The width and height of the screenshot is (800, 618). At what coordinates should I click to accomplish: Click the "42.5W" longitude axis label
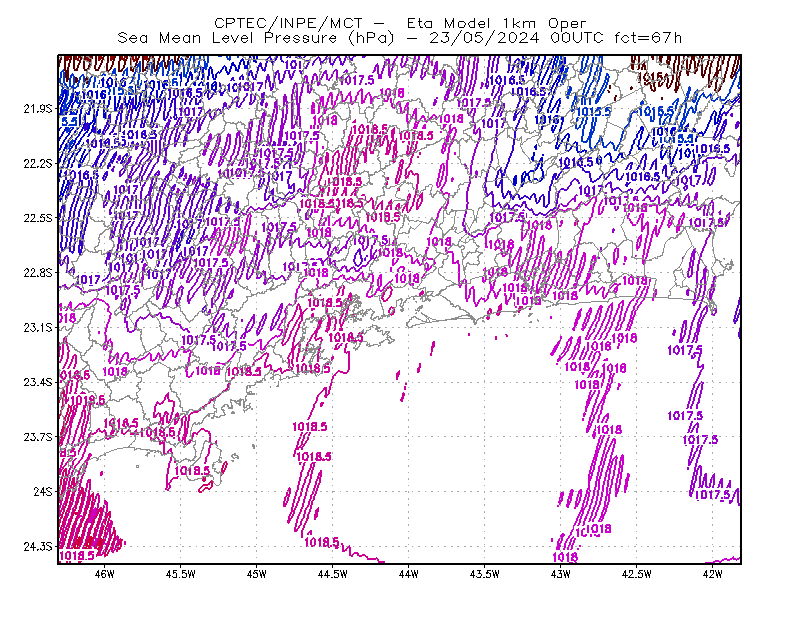637,574
